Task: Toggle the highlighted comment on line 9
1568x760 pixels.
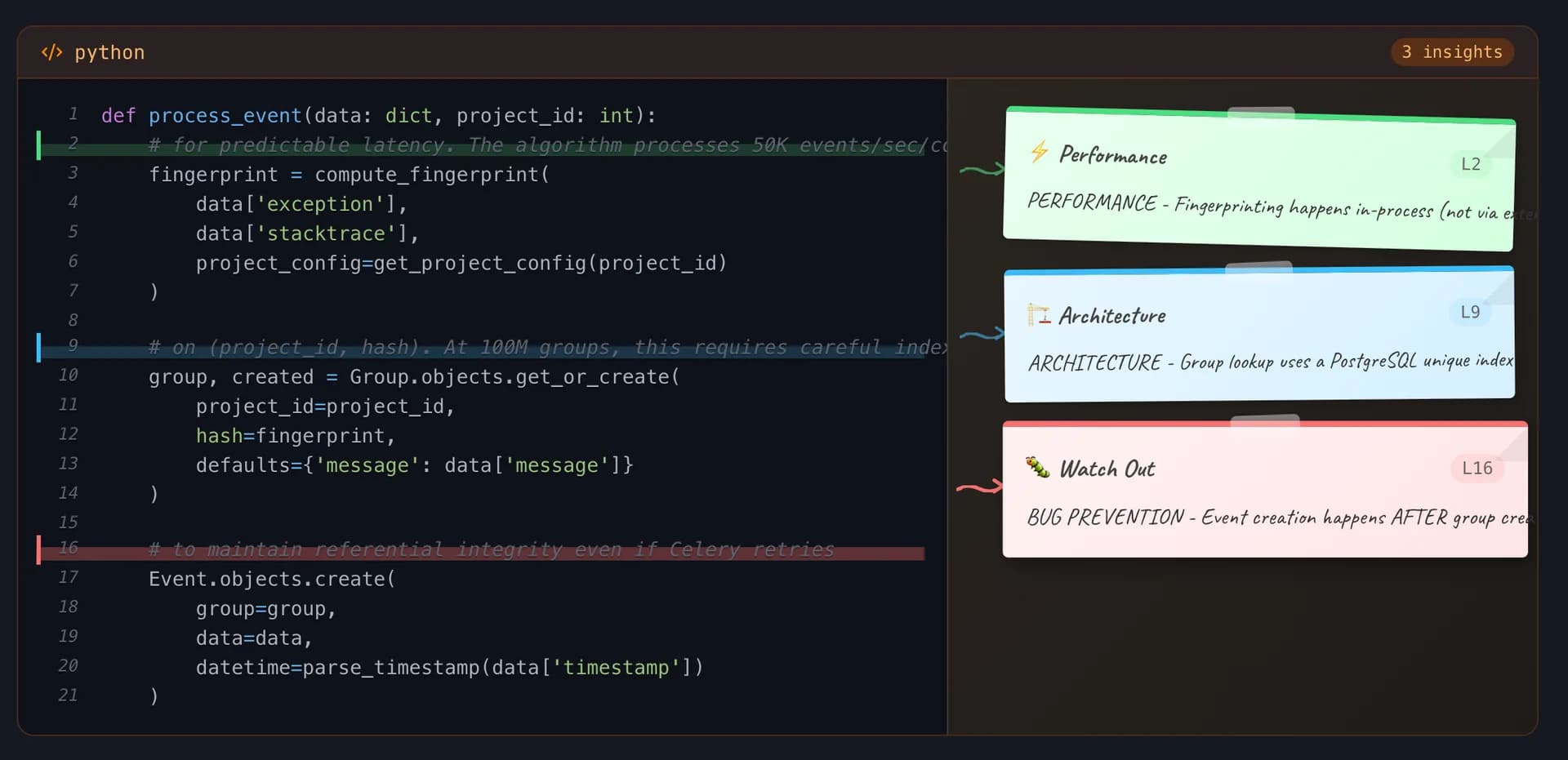Action: click(490, 347)
